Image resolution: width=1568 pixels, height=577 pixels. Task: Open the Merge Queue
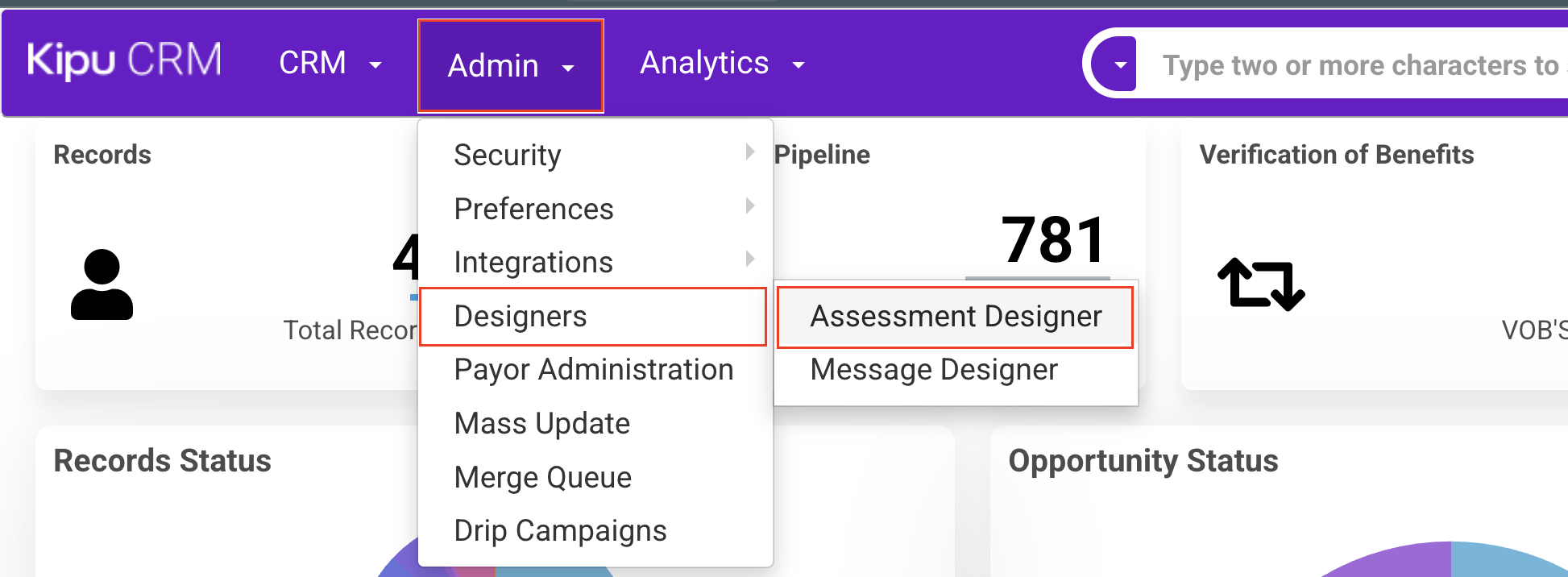click(x=542, y=477)
